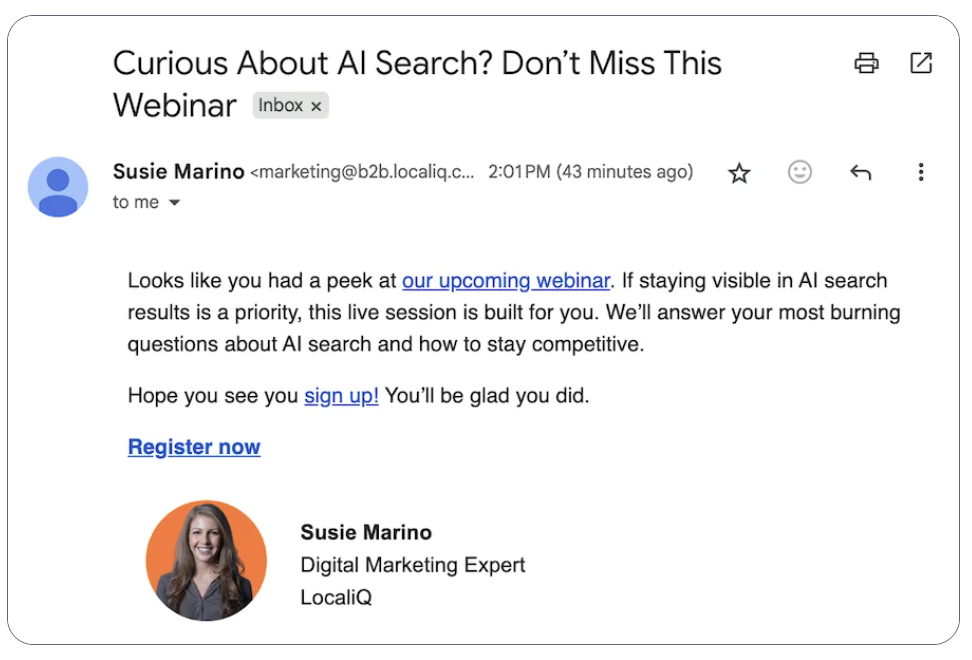The image size is (972, 660).
Task: Remove the Inbox label with the x
Action: [x=316, y=107]
